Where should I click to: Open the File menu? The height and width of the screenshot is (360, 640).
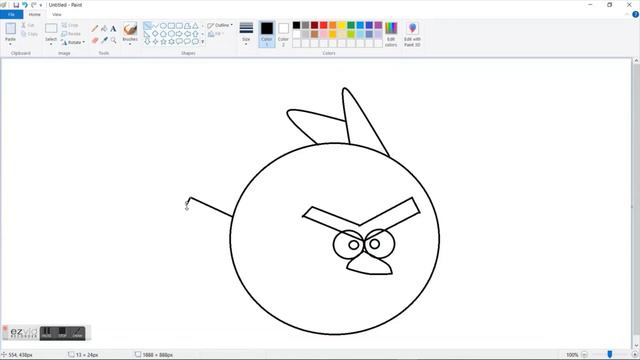[x=11, y=14]
